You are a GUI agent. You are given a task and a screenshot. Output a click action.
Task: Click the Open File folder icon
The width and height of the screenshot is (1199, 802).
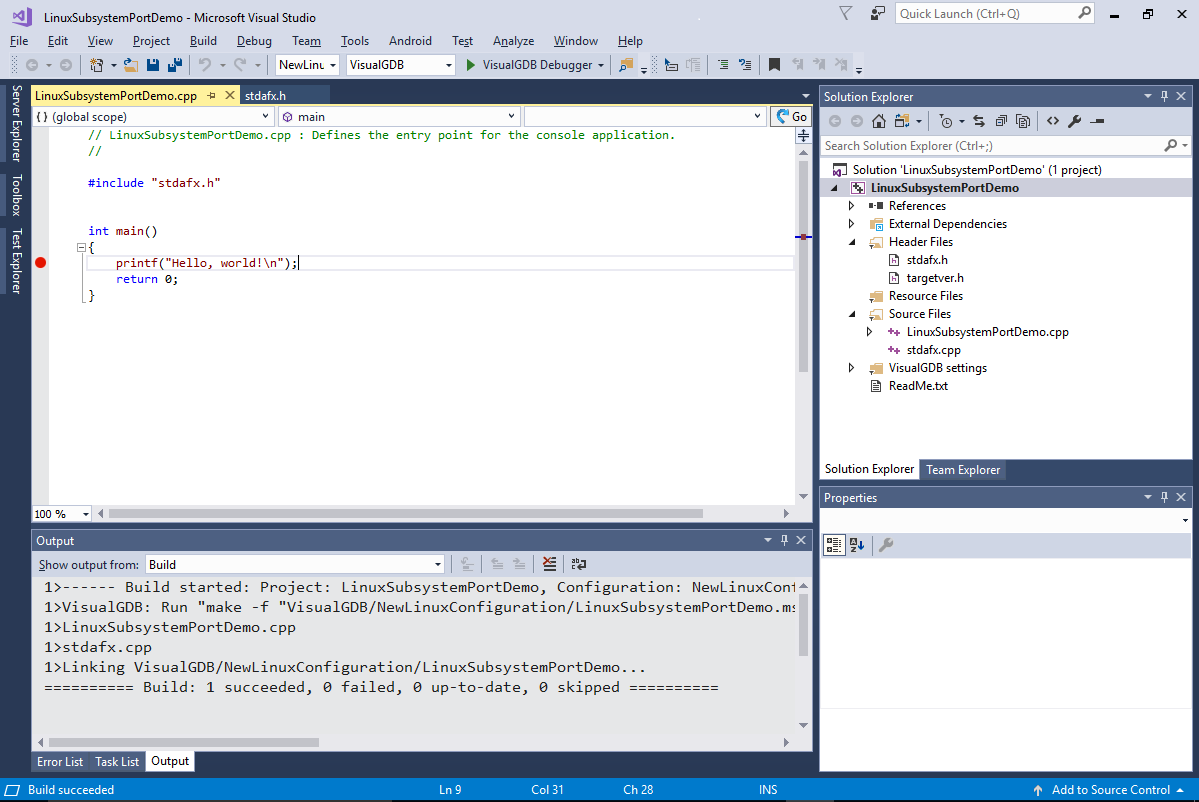point(132,65)
